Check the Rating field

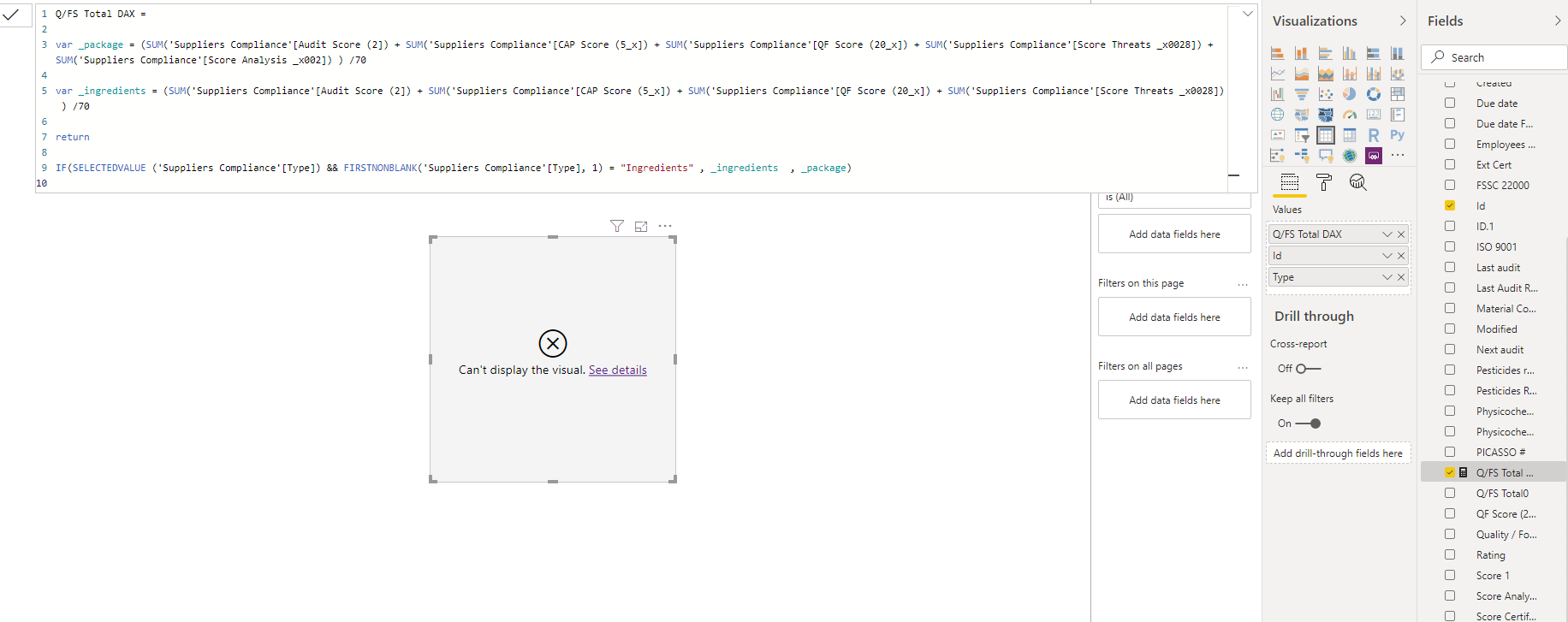pos(1450,554)
